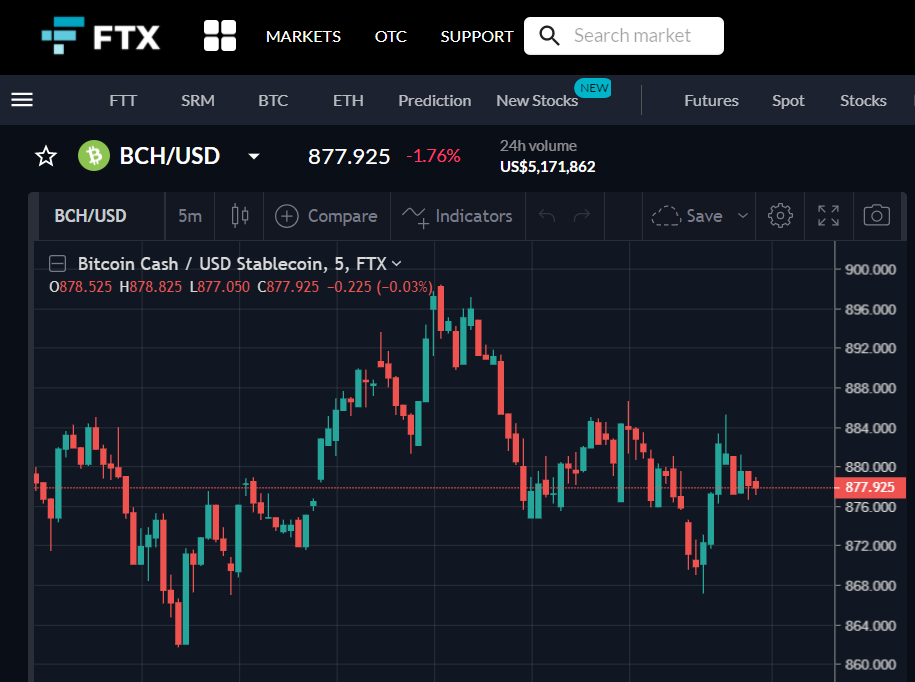Click the FTX logo
Viewport: 915px width, 682px height.
[x=100, y=36]
